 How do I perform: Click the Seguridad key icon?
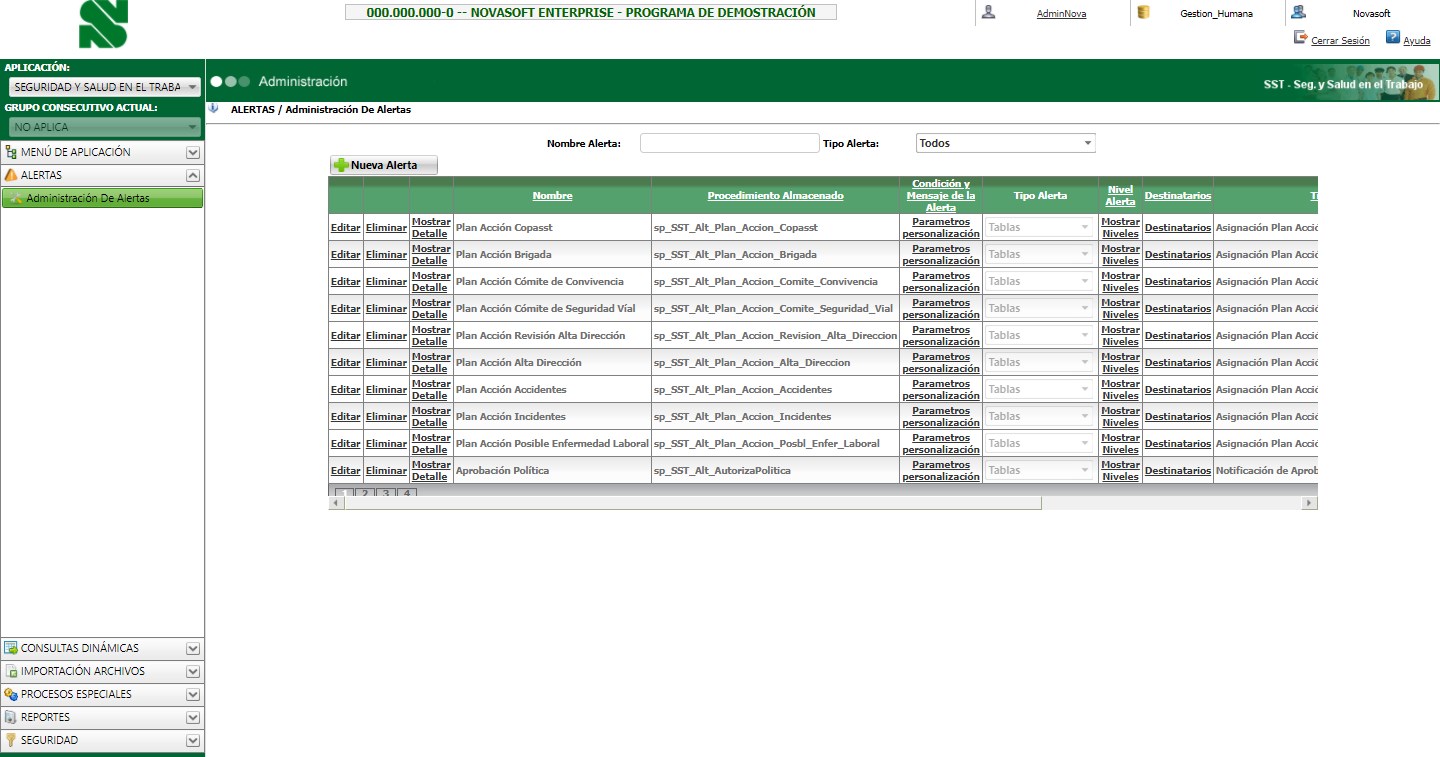[11, 740]
